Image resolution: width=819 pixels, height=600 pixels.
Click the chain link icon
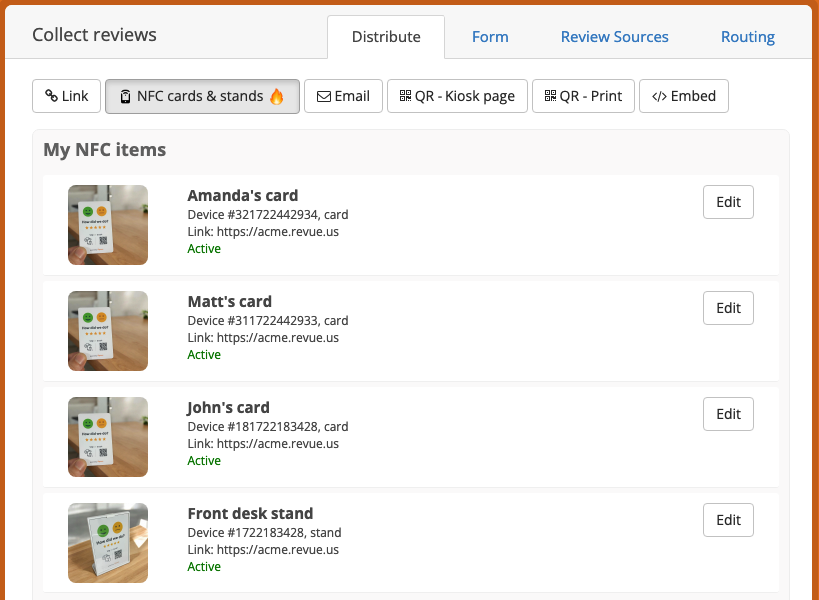click(x=51, y=96)
